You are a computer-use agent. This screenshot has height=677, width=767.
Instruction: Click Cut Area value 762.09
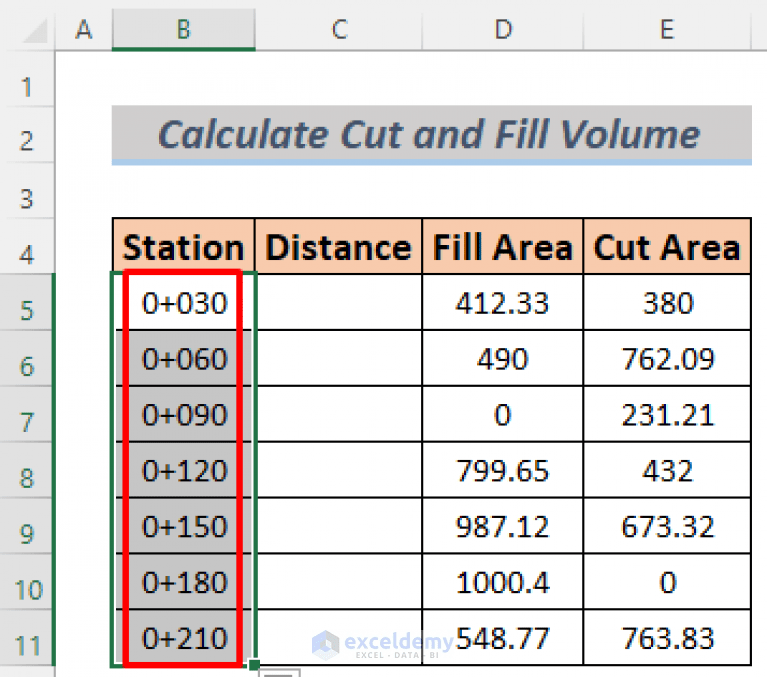667,359
